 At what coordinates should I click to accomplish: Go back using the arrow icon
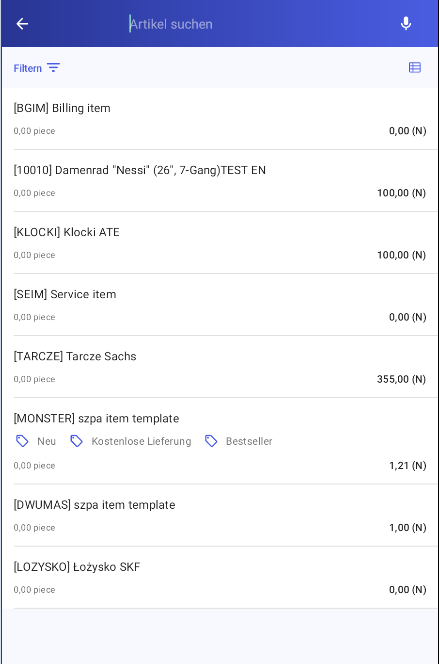point(22,24)
